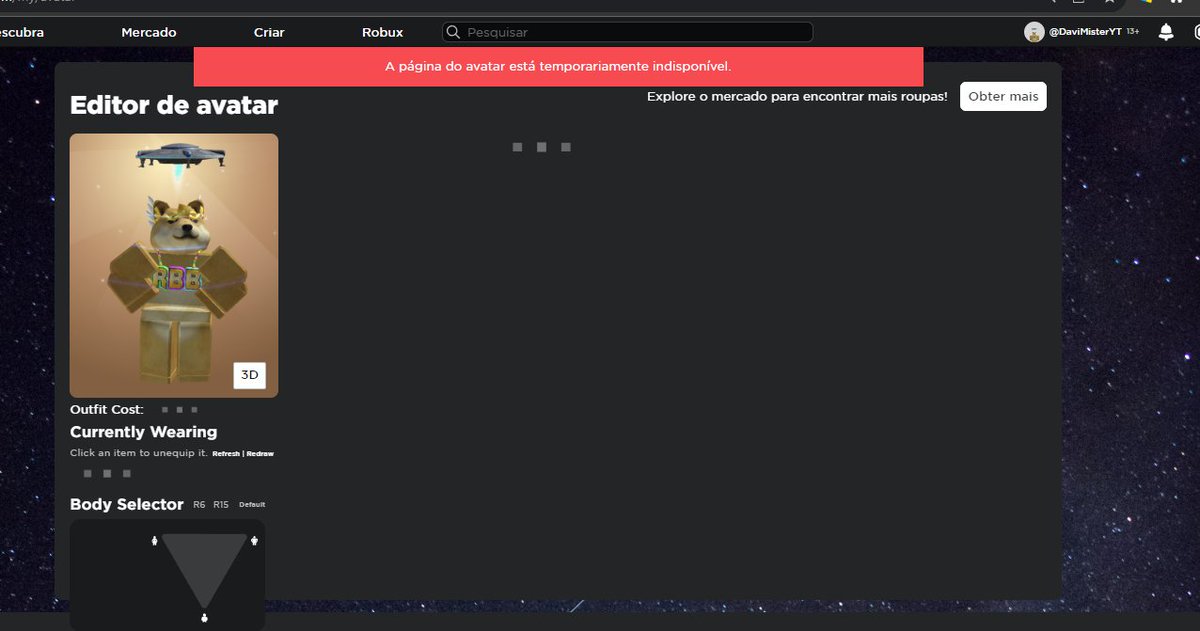Click the avatar preview thumbnail

point(174,265)
